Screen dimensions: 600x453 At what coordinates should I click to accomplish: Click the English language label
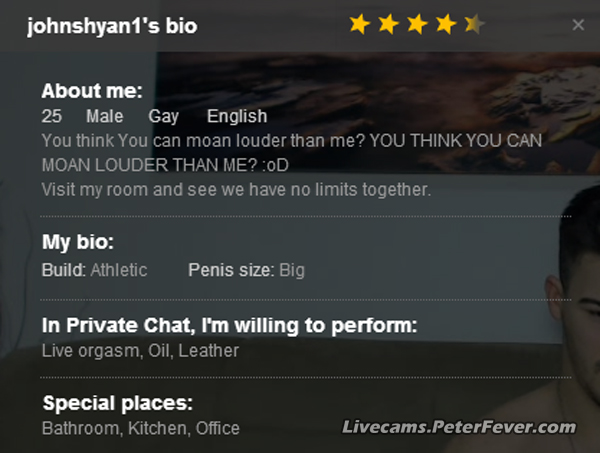click(x=237, y=117)
